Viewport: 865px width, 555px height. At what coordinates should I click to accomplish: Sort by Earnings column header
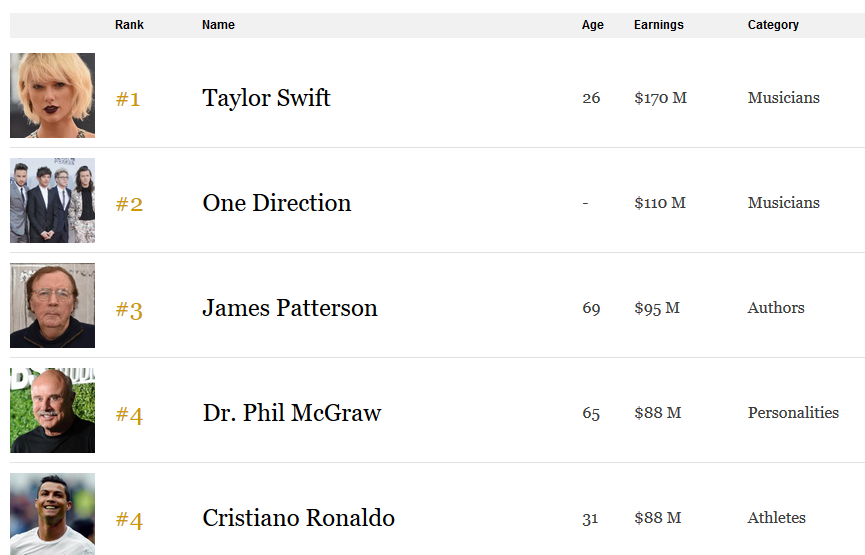[x=659, y=25]
